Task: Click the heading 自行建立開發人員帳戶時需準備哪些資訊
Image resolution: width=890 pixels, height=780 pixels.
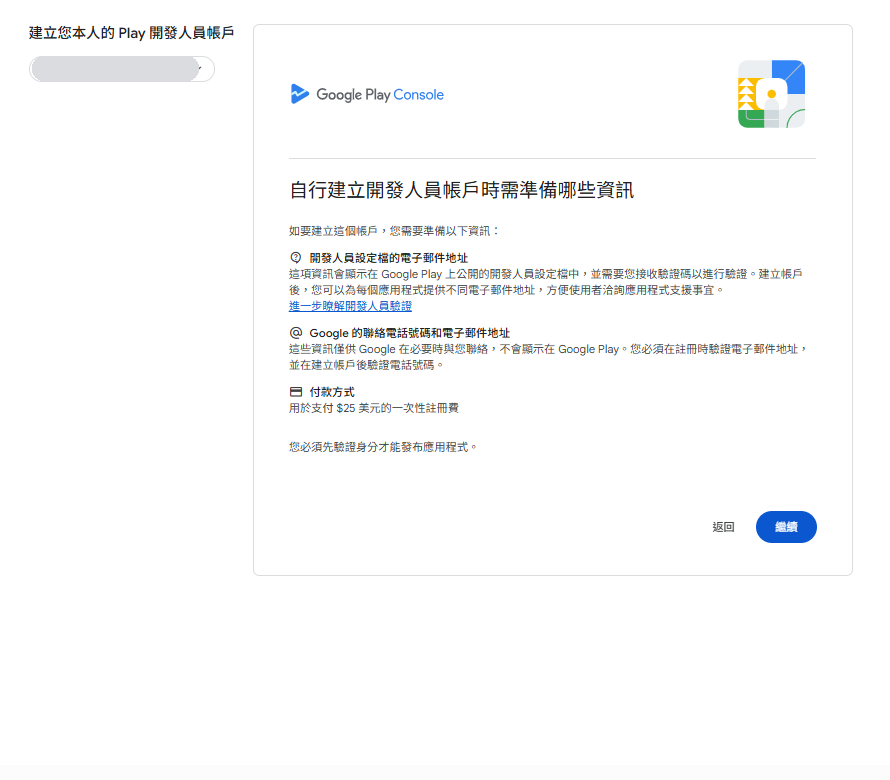Action: 461,190
